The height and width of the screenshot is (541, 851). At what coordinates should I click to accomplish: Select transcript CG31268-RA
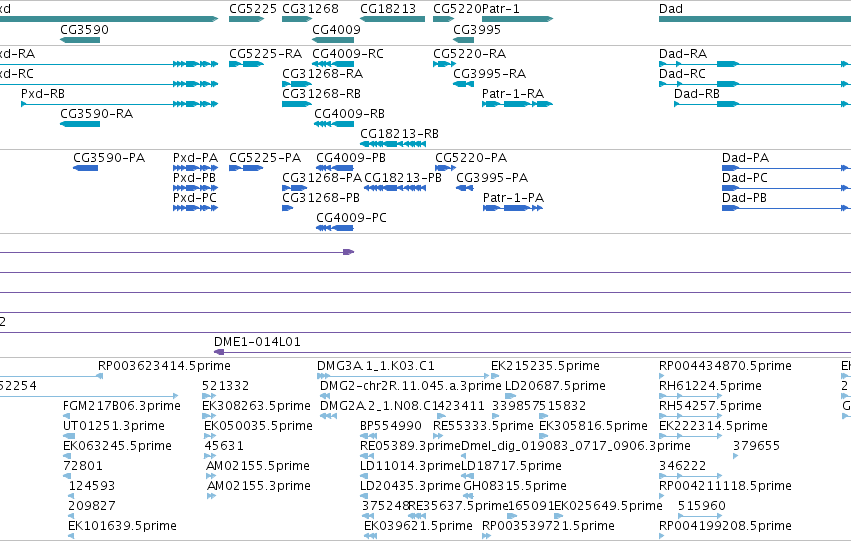297,84
